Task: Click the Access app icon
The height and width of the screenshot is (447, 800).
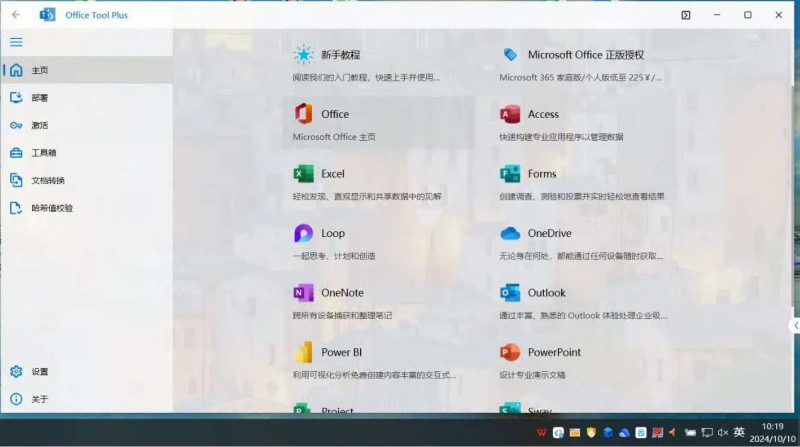Action: (x=510, y=114)
